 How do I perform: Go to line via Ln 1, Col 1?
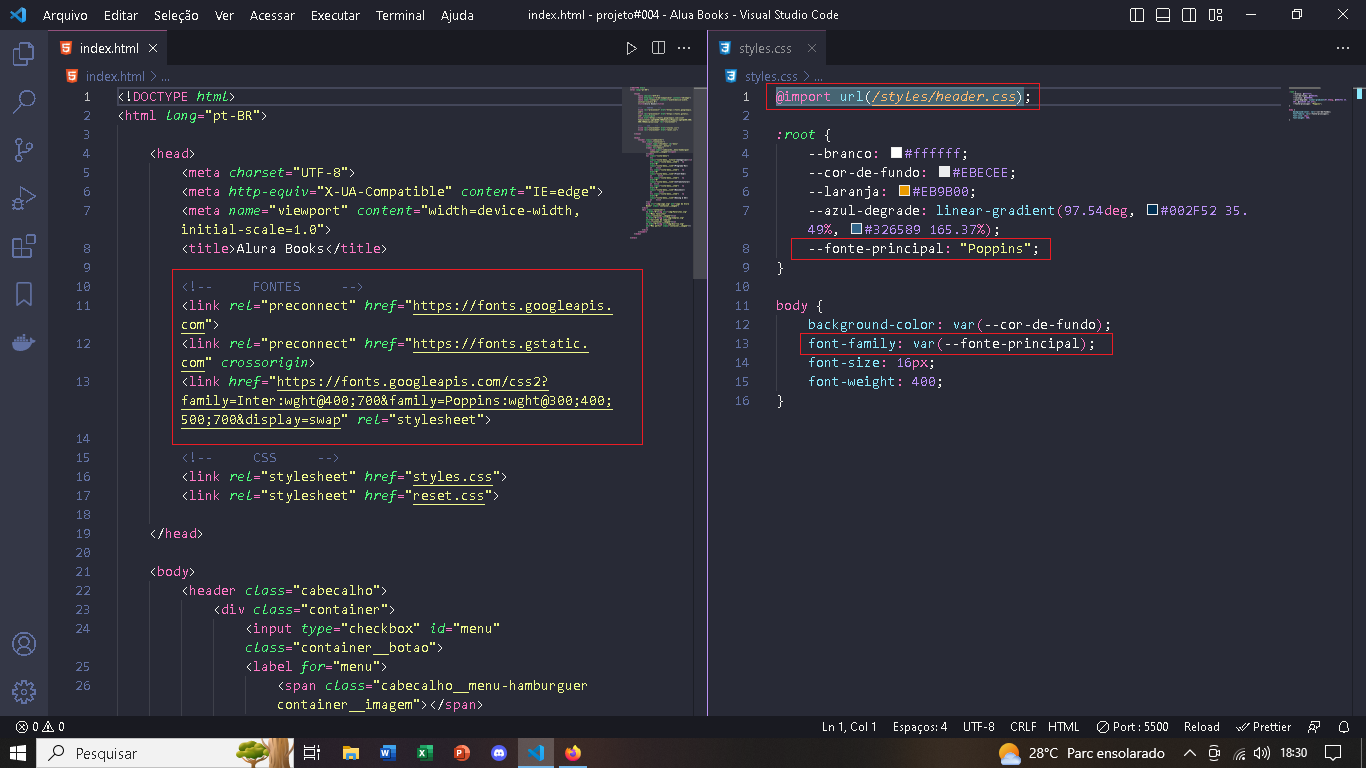tap(849, 727)
